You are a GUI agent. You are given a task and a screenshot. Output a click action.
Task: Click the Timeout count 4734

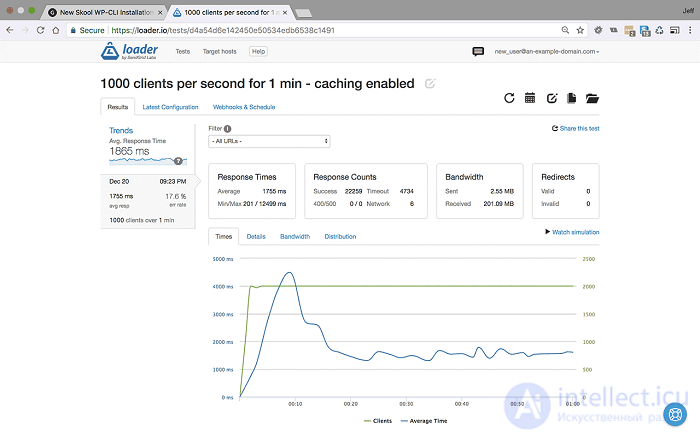(407, 191)
